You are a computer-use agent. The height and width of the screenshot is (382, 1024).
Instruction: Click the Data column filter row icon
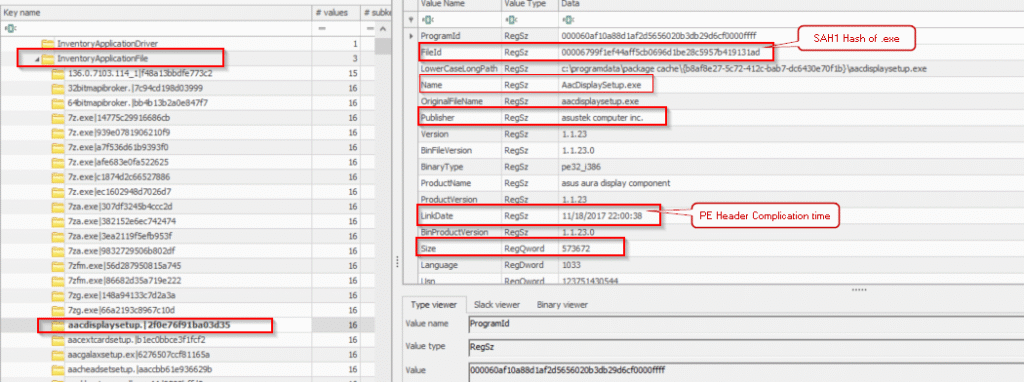tap(568, 20)
